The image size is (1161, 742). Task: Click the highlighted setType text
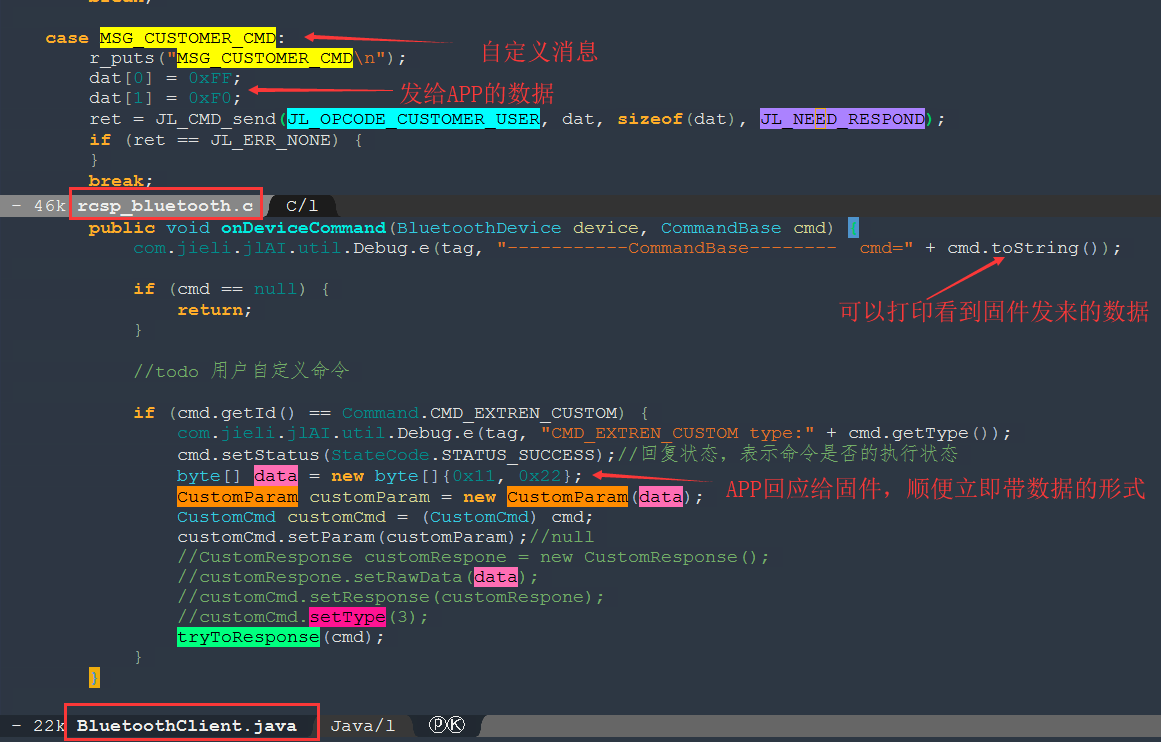pos(347,616)
